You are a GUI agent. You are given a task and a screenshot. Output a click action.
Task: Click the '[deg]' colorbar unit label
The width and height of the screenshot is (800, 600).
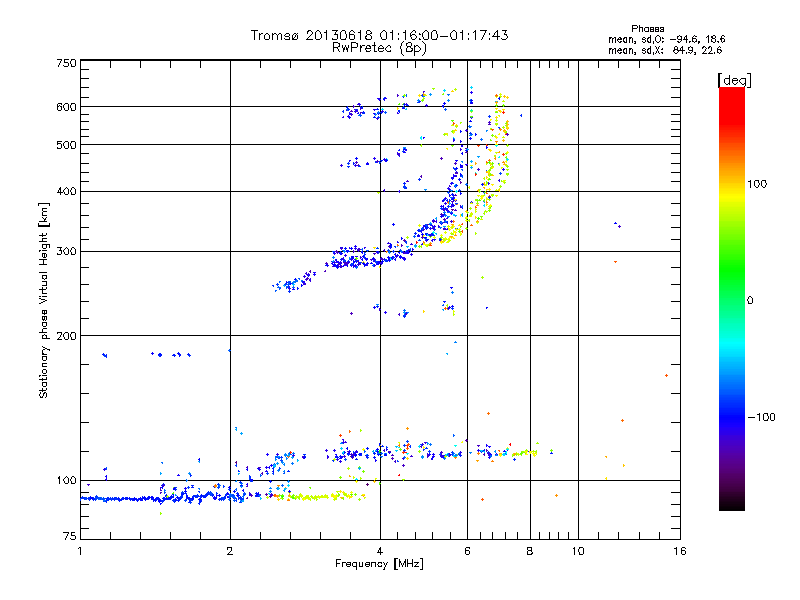[x=734, y=81]
